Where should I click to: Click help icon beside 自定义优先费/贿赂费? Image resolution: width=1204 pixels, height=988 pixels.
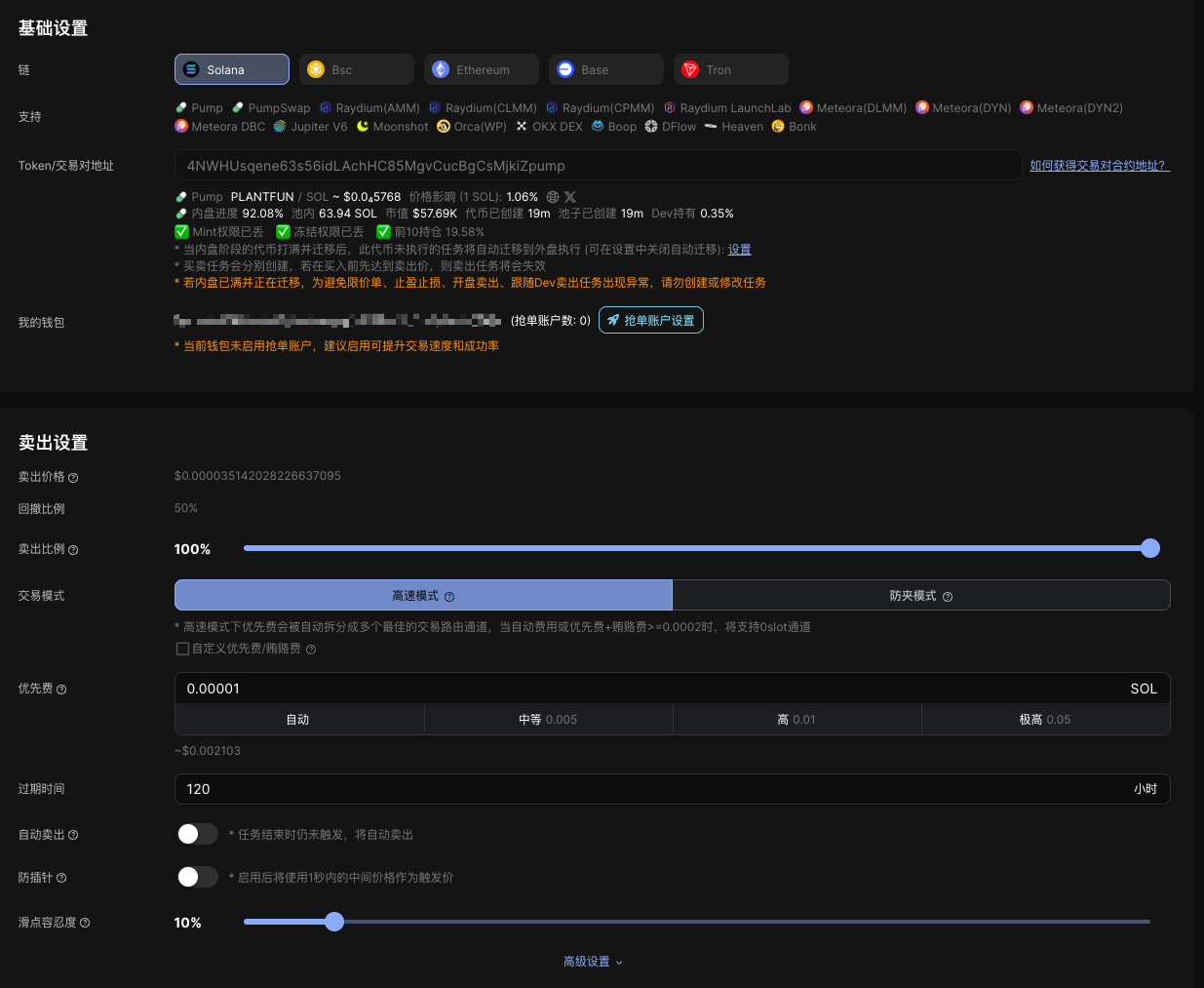tap(311, 650)
